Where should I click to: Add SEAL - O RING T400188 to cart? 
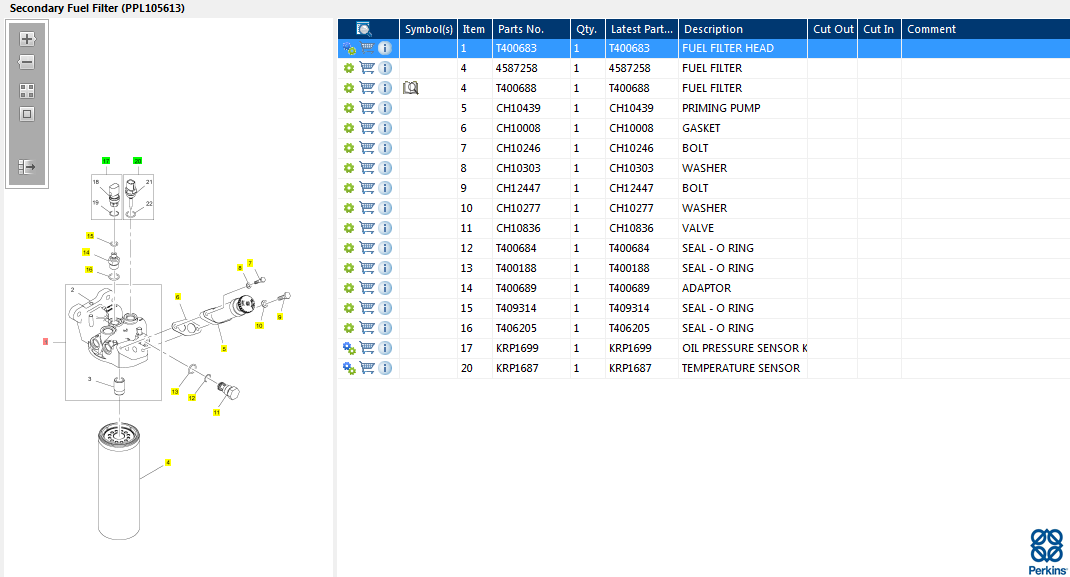tap(367, 268)
